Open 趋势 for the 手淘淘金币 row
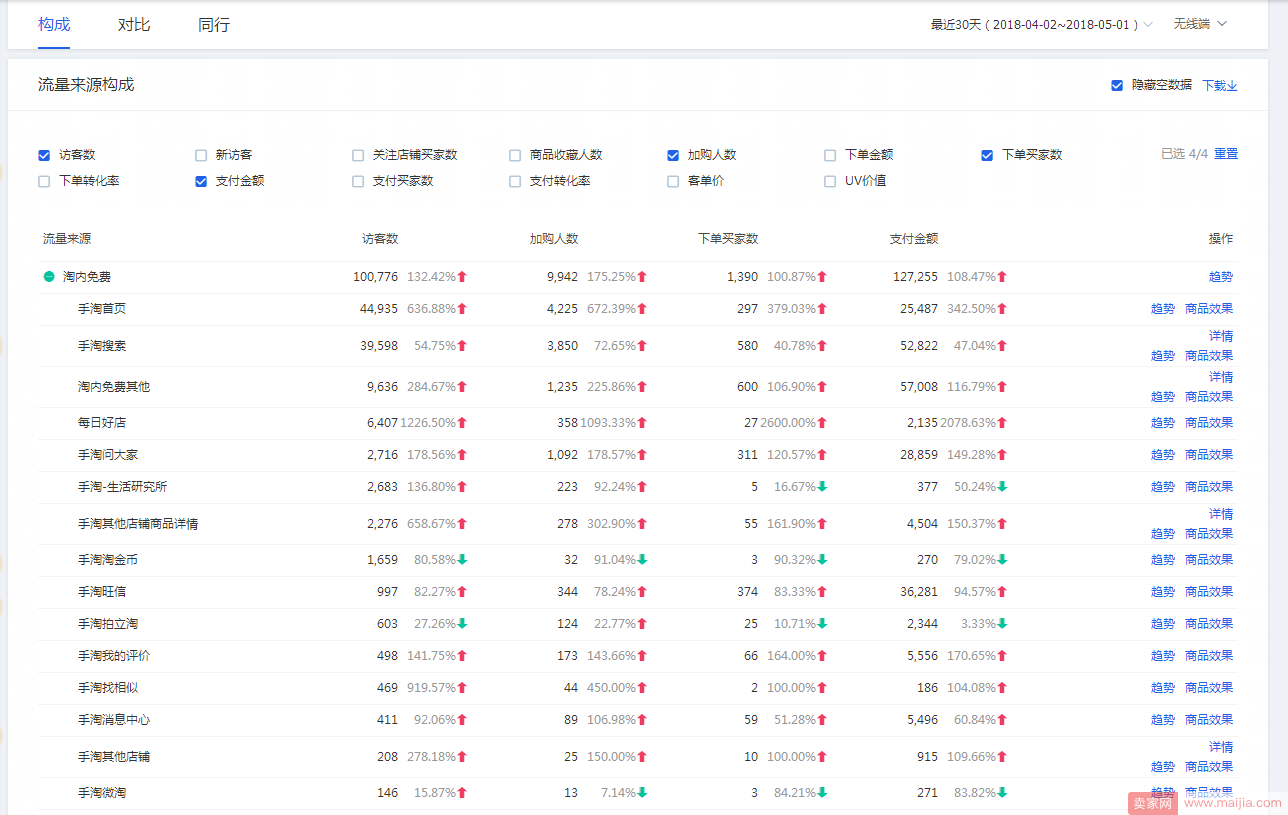 pyautogui.click(x=1163, y=560)
